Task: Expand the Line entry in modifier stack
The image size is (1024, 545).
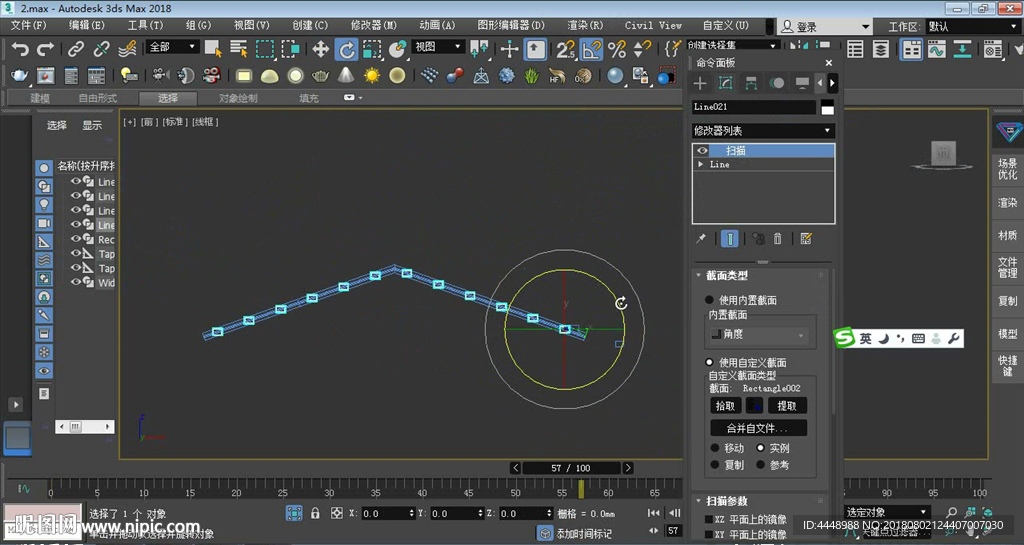Action: [x=701, y=164]
